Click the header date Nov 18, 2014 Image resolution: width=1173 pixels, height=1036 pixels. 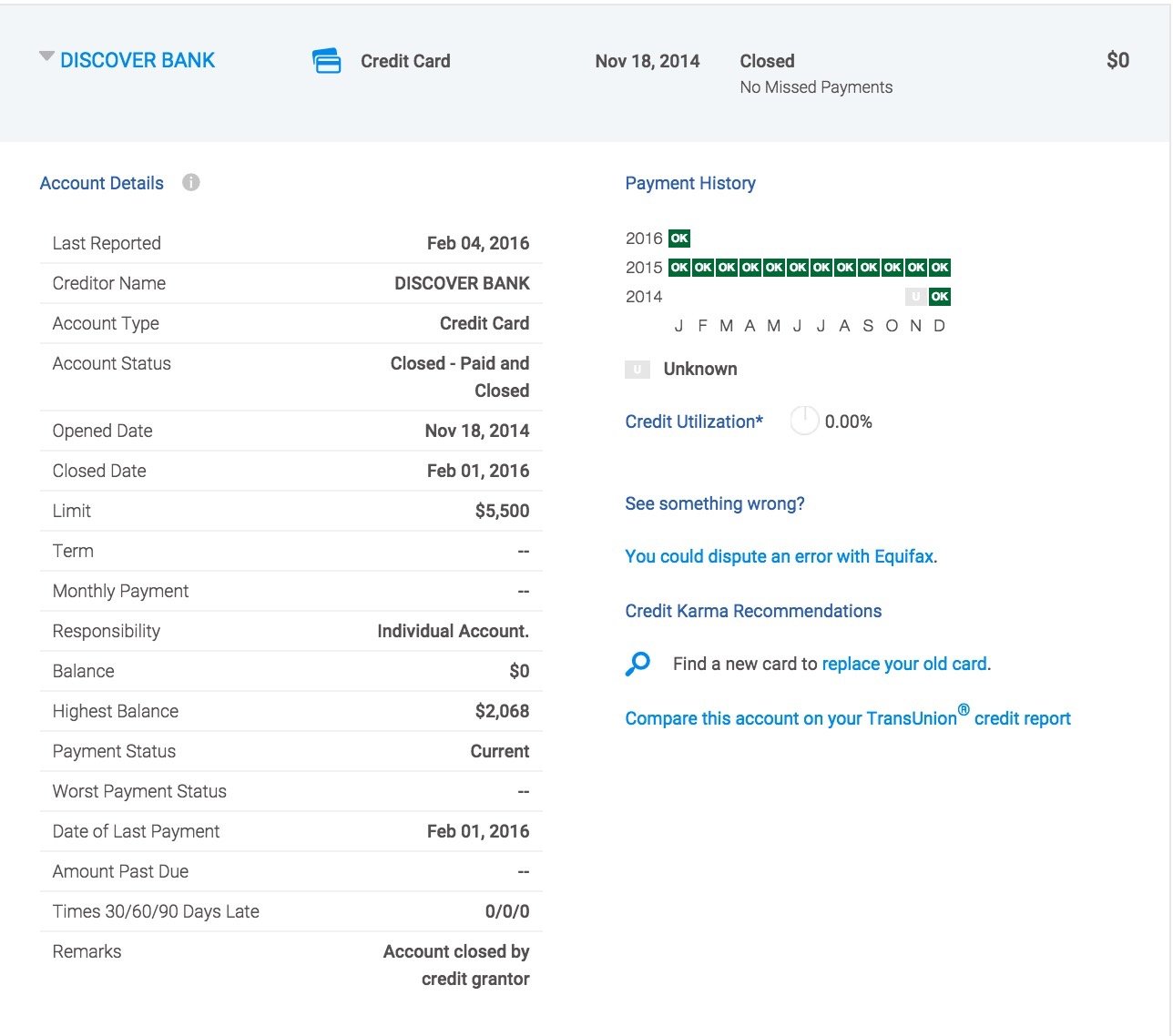coord(648,61)
